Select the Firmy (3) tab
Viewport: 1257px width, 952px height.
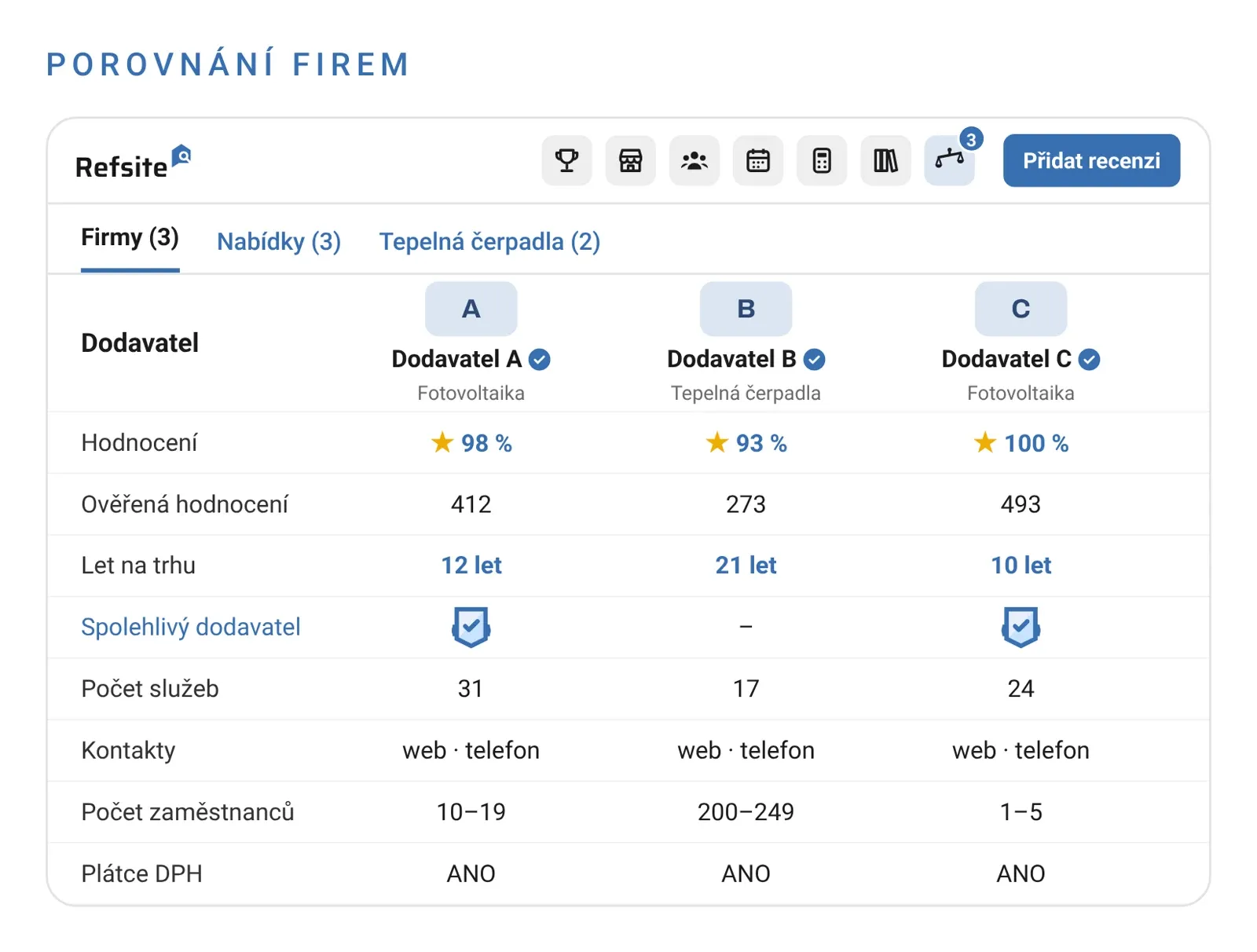(130, 237)
